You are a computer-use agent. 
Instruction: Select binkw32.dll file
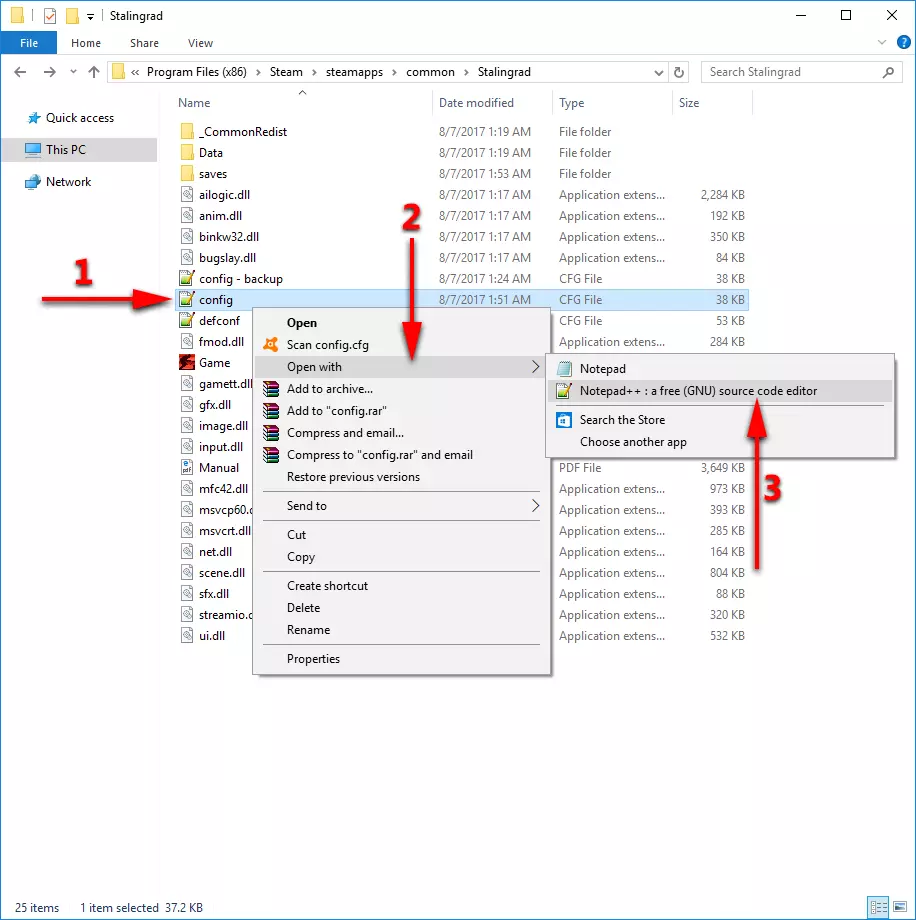(x=229, y=237)
